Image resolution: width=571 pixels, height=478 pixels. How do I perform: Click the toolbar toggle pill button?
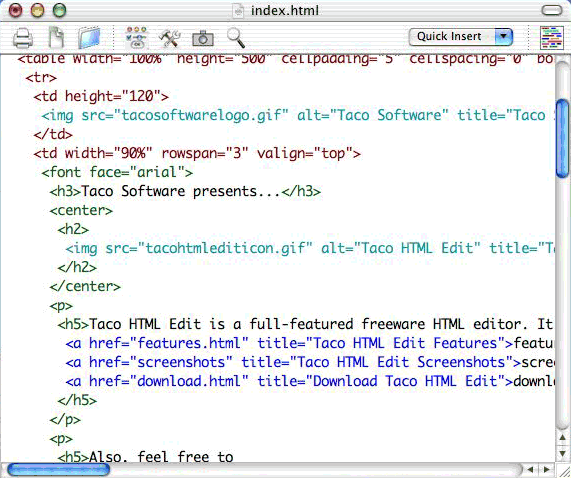tap(552, 10)
